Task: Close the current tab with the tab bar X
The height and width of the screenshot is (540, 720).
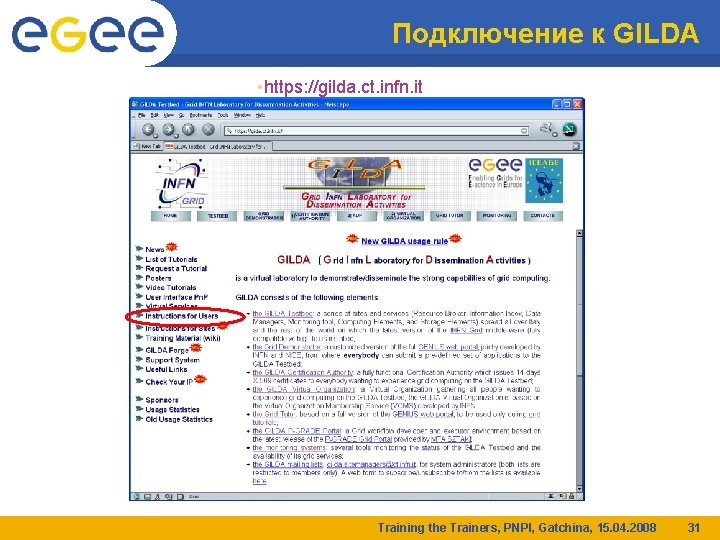Action: pyautogui.click(x=576, y=146)
